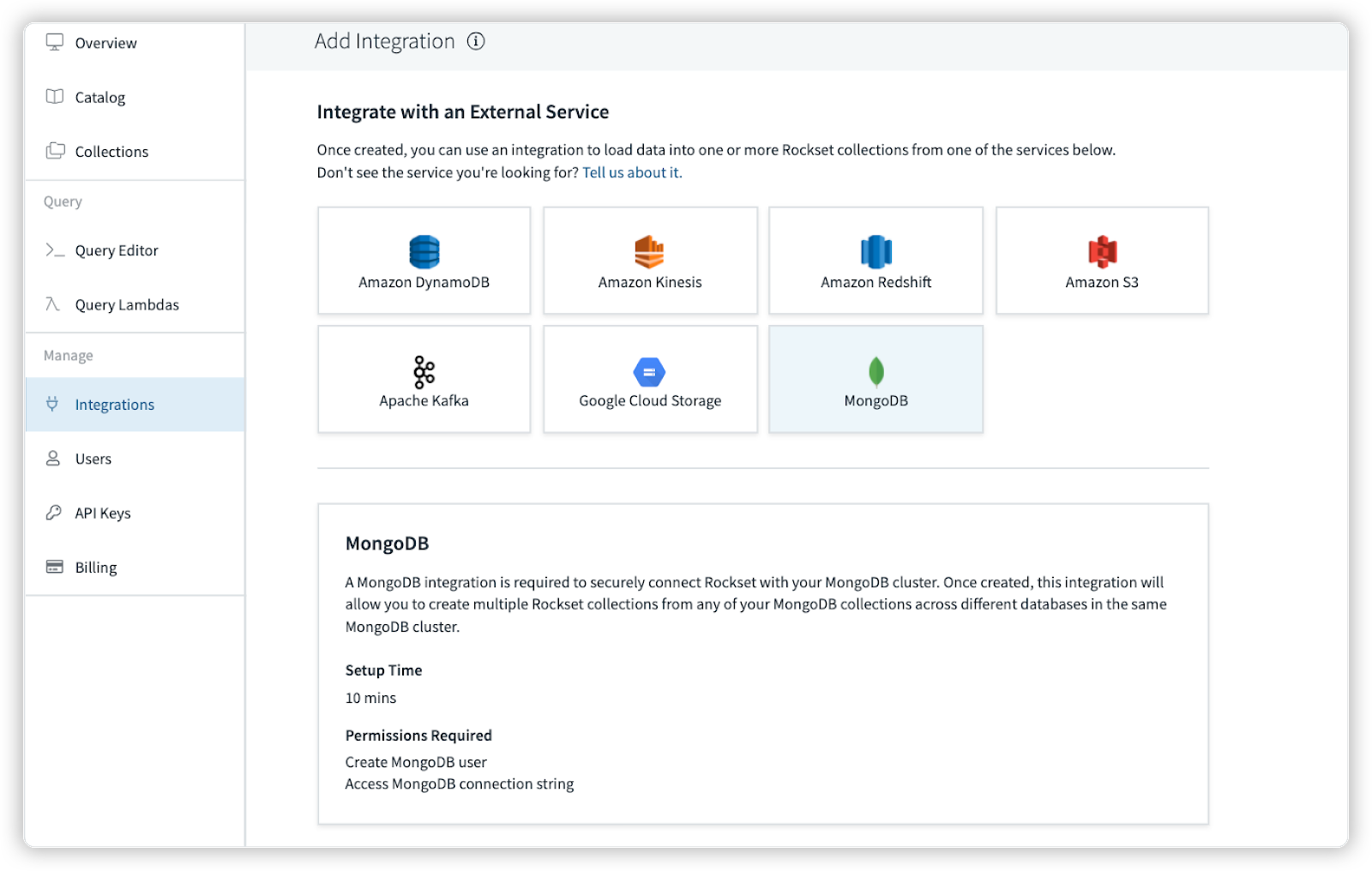Click the Amazon S3 label text
The width and height of the screenshot is (1372, 871).
point(1102,282)
